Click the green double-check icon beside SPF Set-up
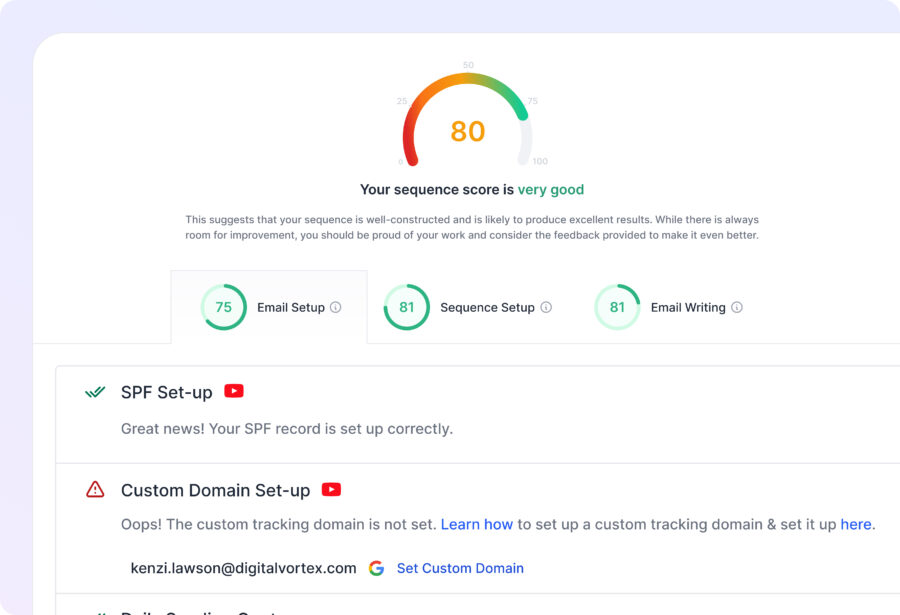The width and height of the screenshot is (900, 615). coord(95,392)
